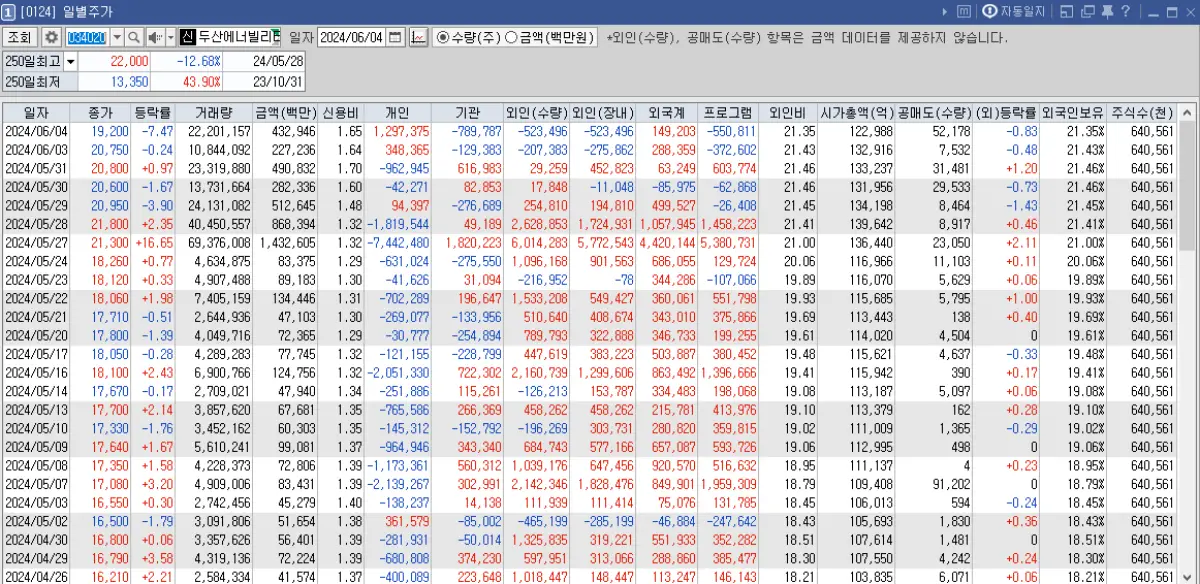Viewport: 1200px width, 584px height.
Task: Expand the title bar arrow control
Action: pyautogui.click(x=945, y=11)
